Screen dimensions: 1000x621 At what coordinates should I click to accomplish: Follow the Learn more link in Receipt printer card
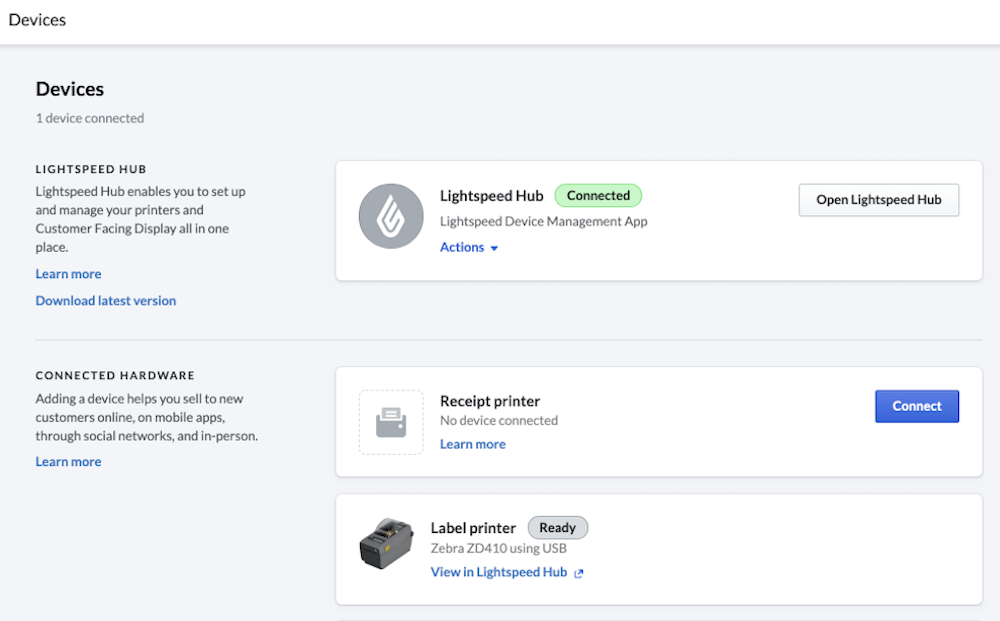(473, 444)
